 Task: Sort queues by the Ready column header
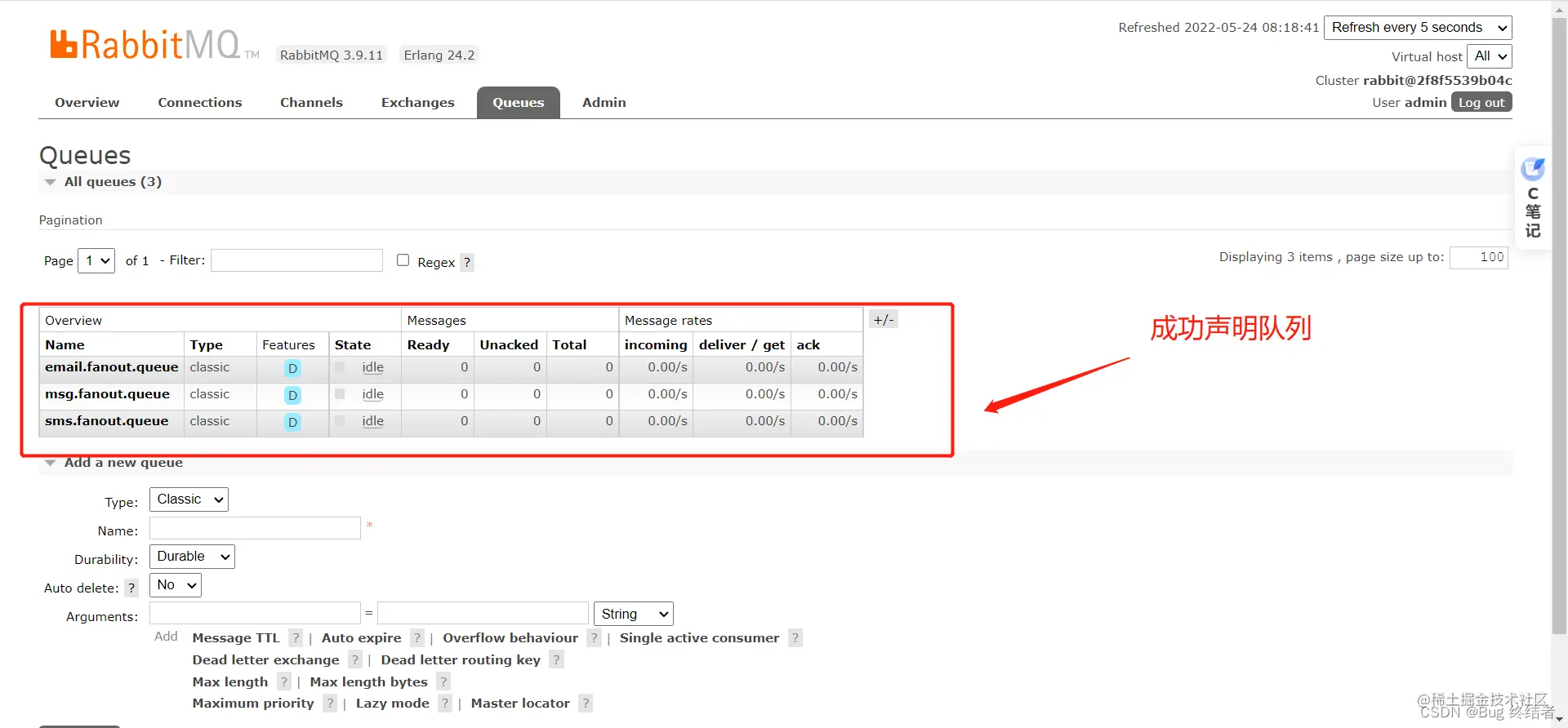428,345
